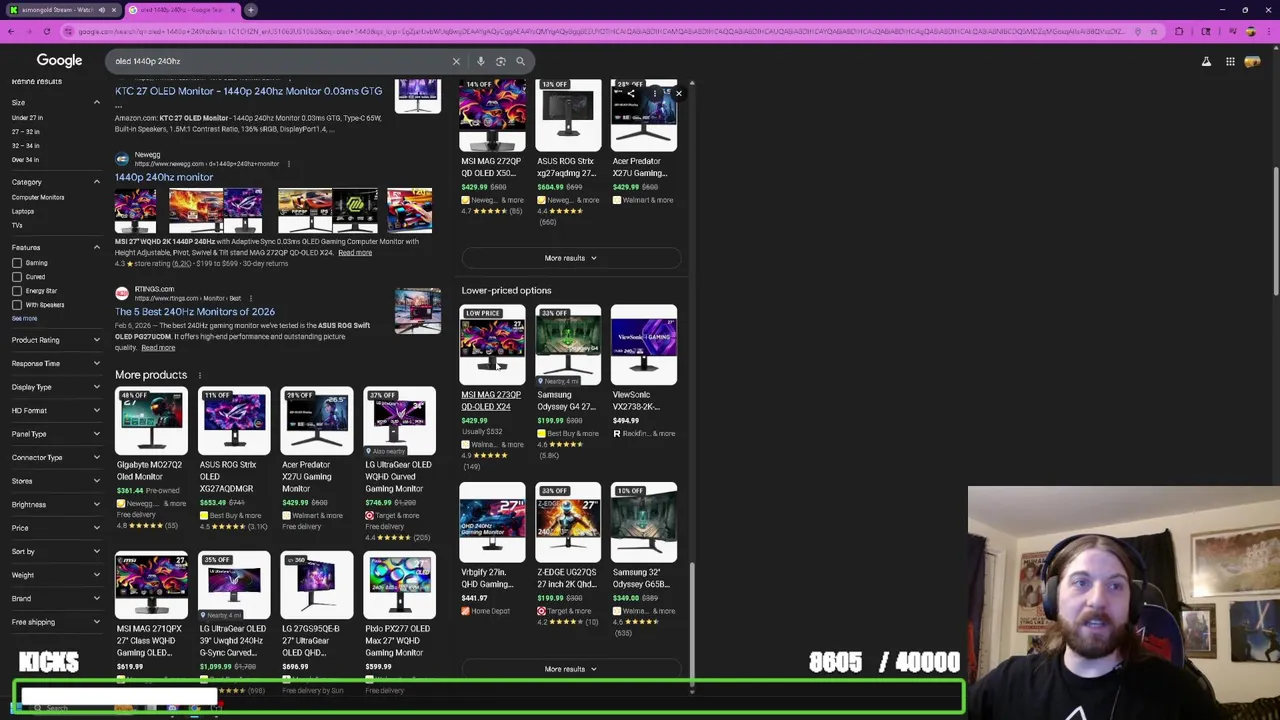Image resolution: width=1280 pixels, height=720 pixels.
Task: Mute the asmongold Stream tab audio
Action: tap(102, 10)
